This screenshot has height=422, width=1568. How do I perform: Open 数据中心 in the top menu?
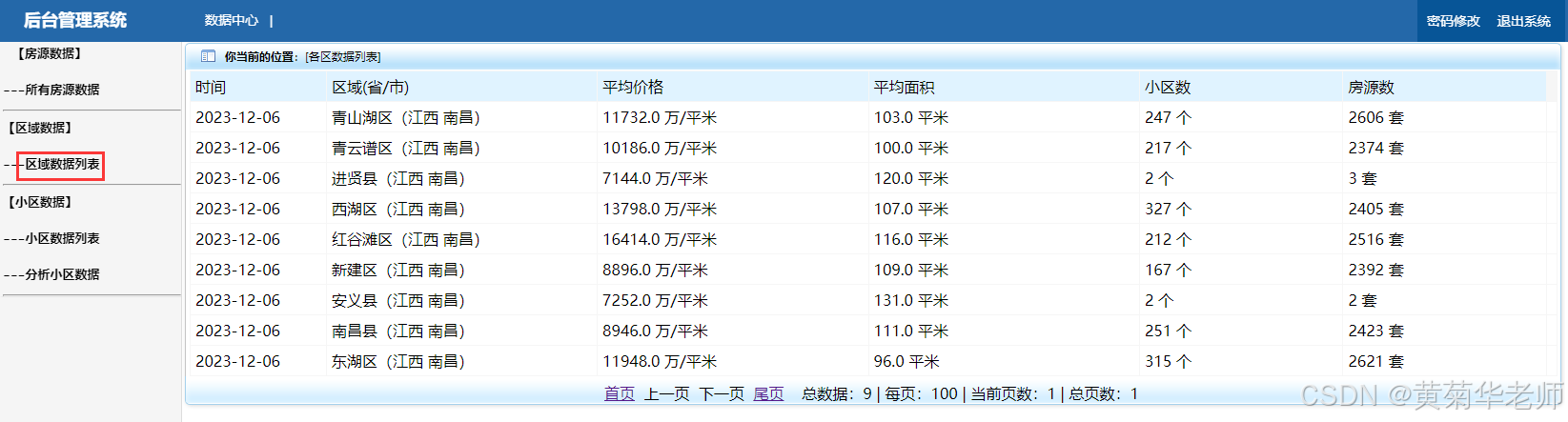point(231,20)
